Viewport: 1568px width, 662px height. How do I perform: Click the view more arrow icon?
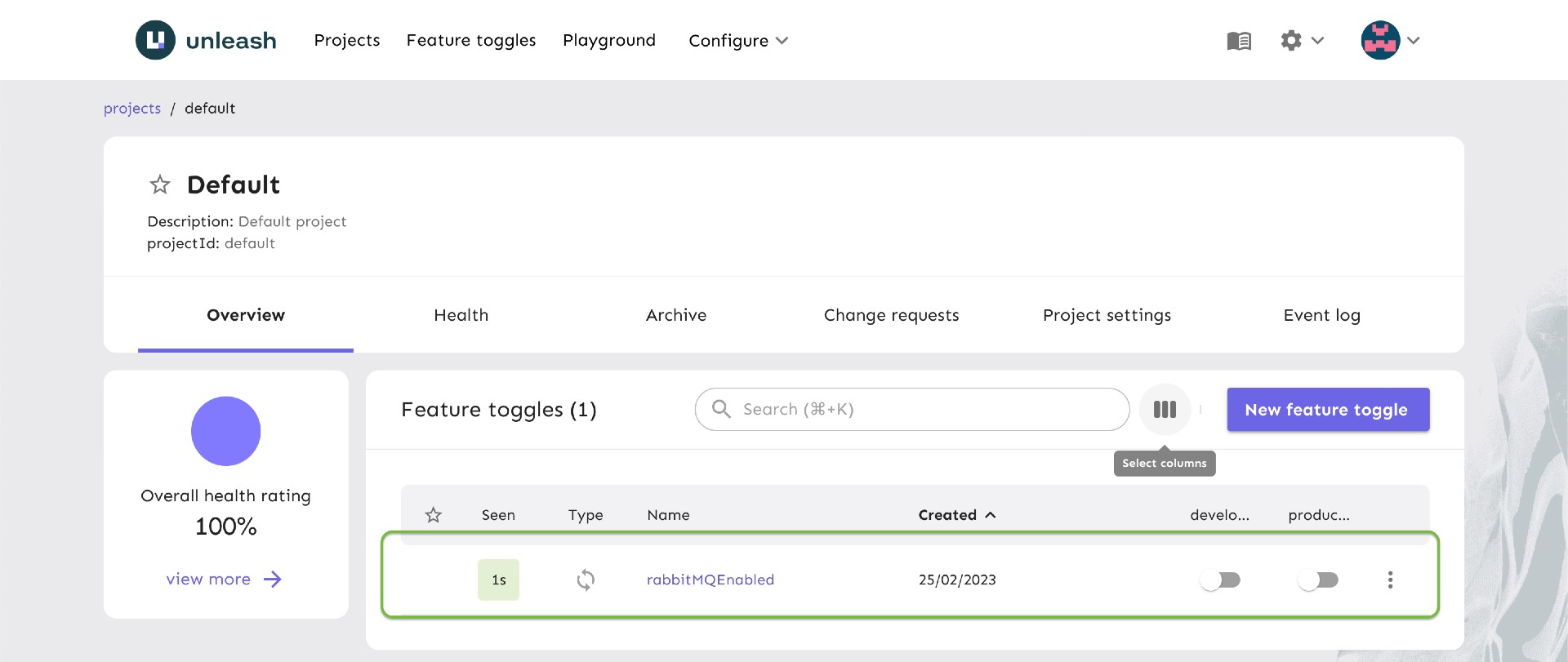(x=273, y=579)
